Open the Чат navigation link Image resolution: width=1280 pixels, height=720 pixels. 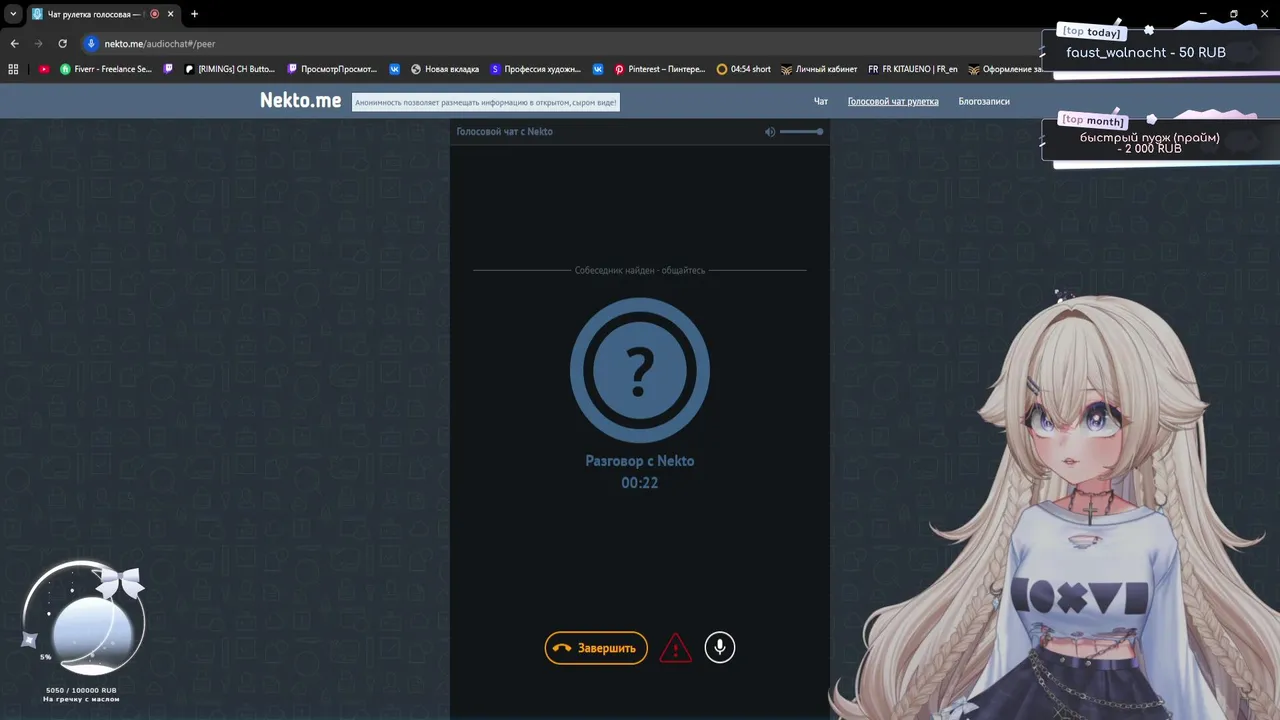(821, 101)
